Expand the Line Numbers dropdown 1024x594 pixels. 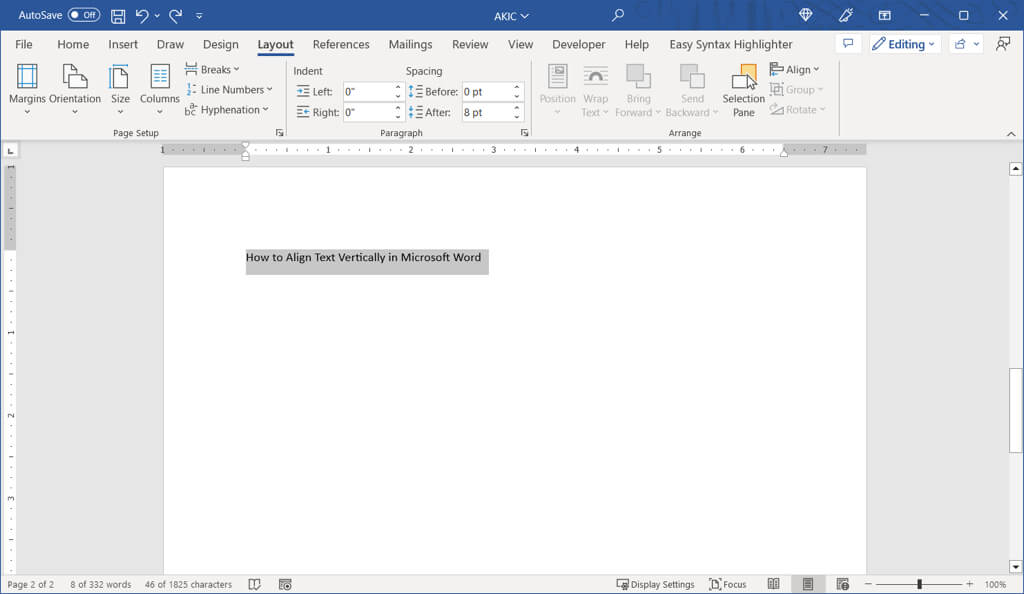(229, 90)
